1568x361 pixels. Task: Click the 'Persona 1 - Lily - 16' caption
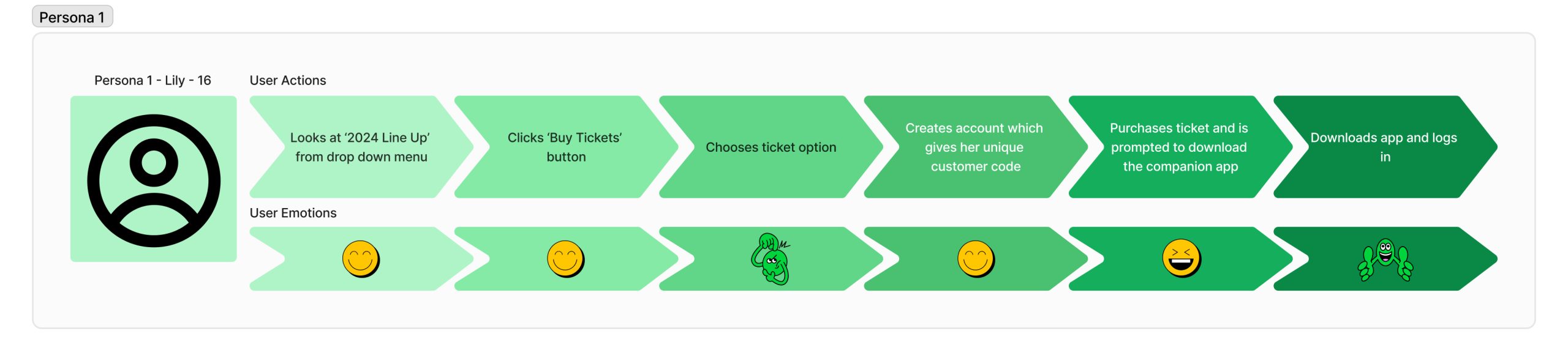(153, 80)
